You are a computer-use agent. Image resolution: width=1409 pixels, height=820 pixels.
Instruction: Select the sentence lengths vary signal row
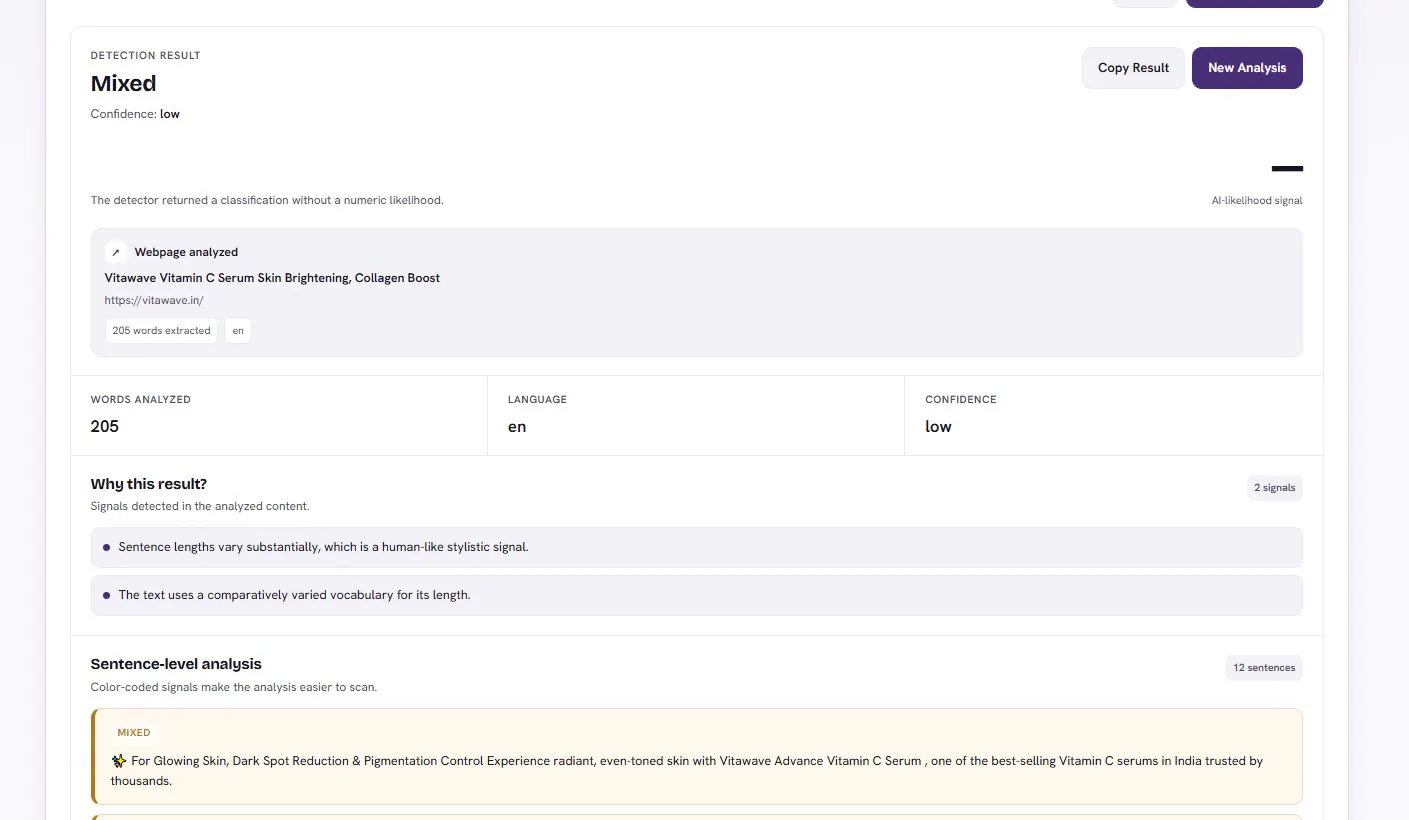pyautogui.click(x=697, y=547)
